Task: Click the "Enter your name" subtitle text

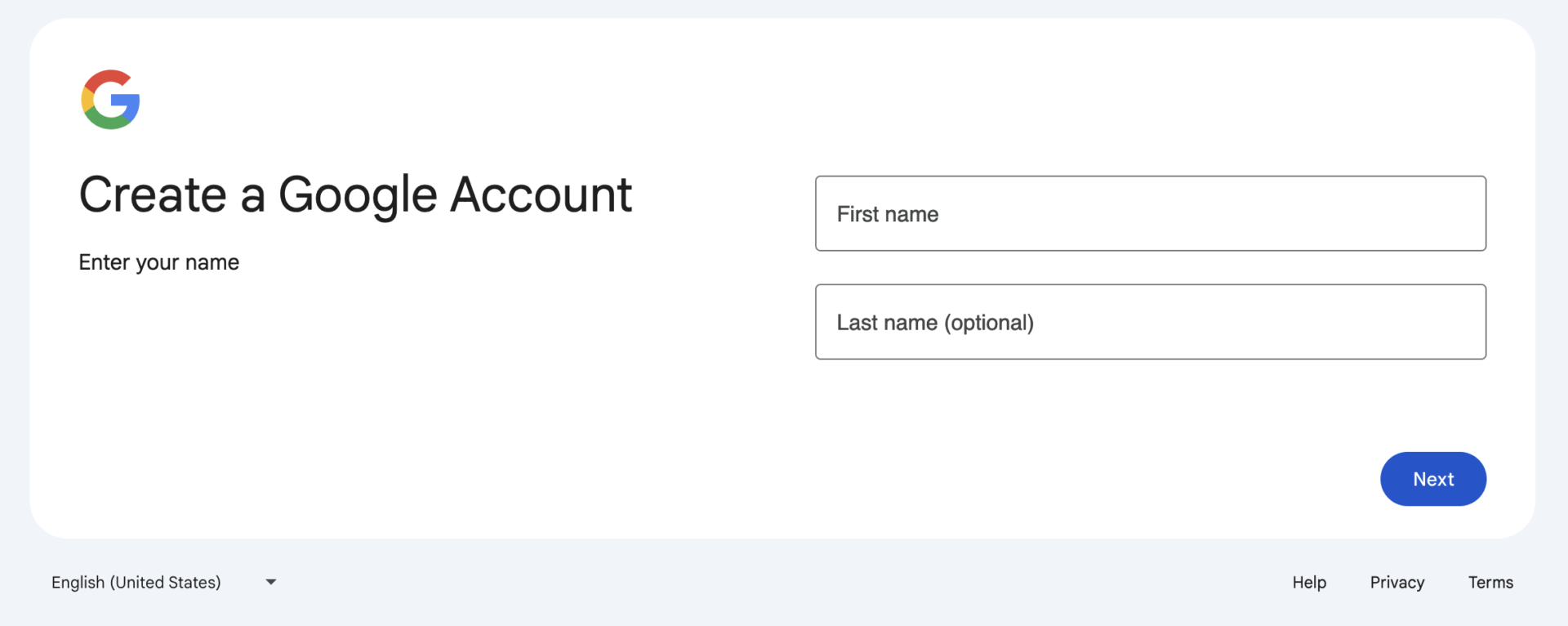Action: (158, 262)
